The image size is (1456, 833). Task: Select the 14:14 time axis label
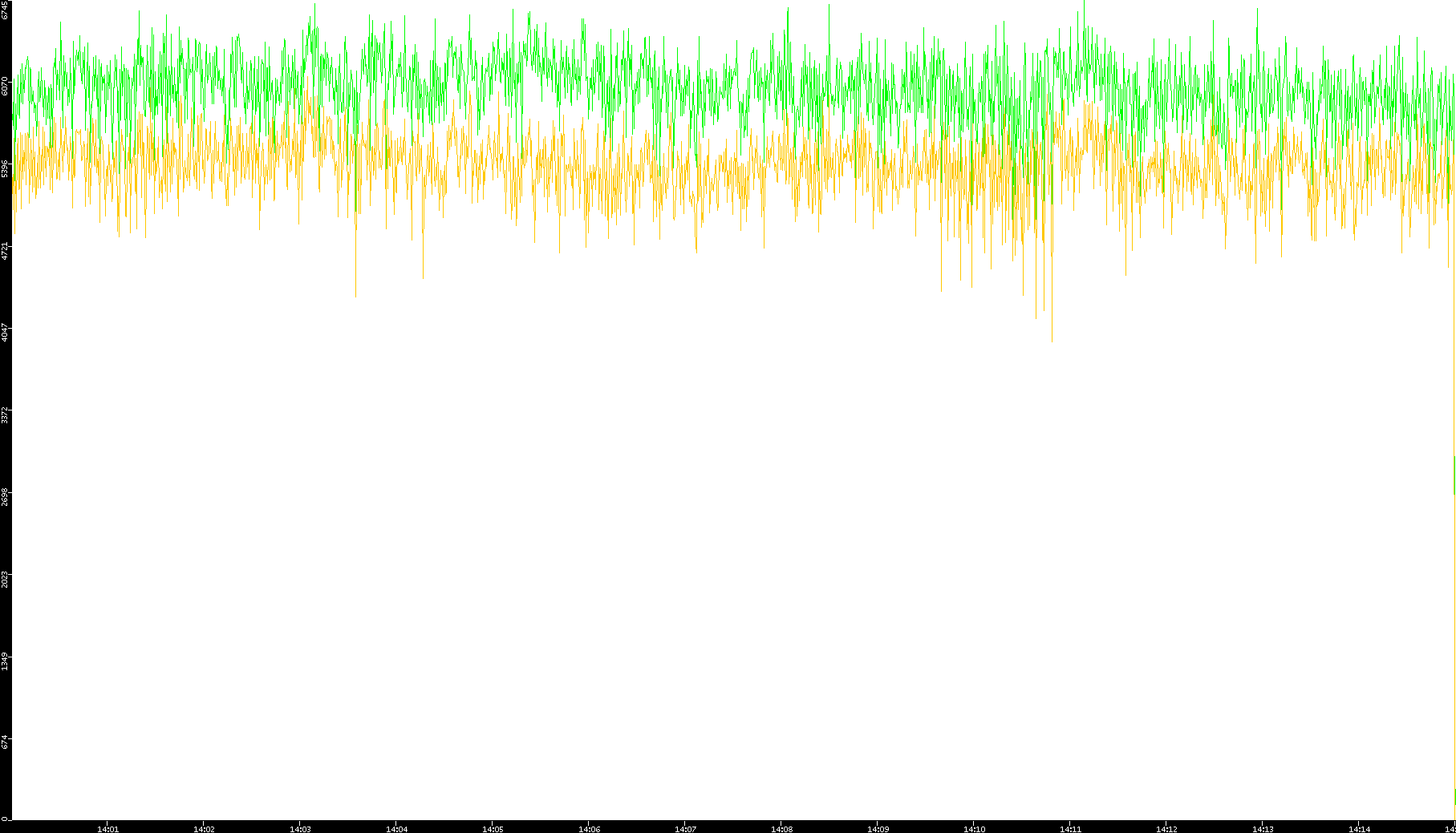(x=1359, y=829)
